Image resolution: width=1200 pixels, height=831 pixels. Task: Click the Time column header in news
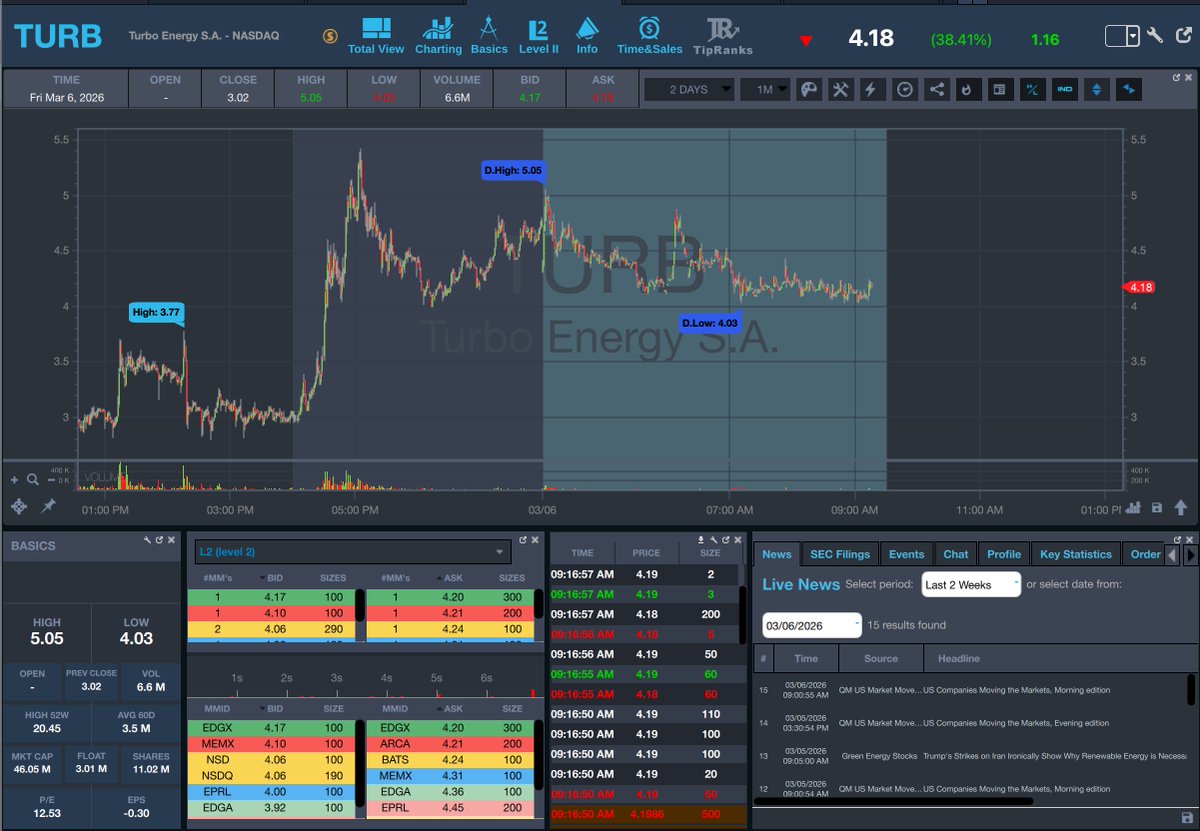(806, 658)
